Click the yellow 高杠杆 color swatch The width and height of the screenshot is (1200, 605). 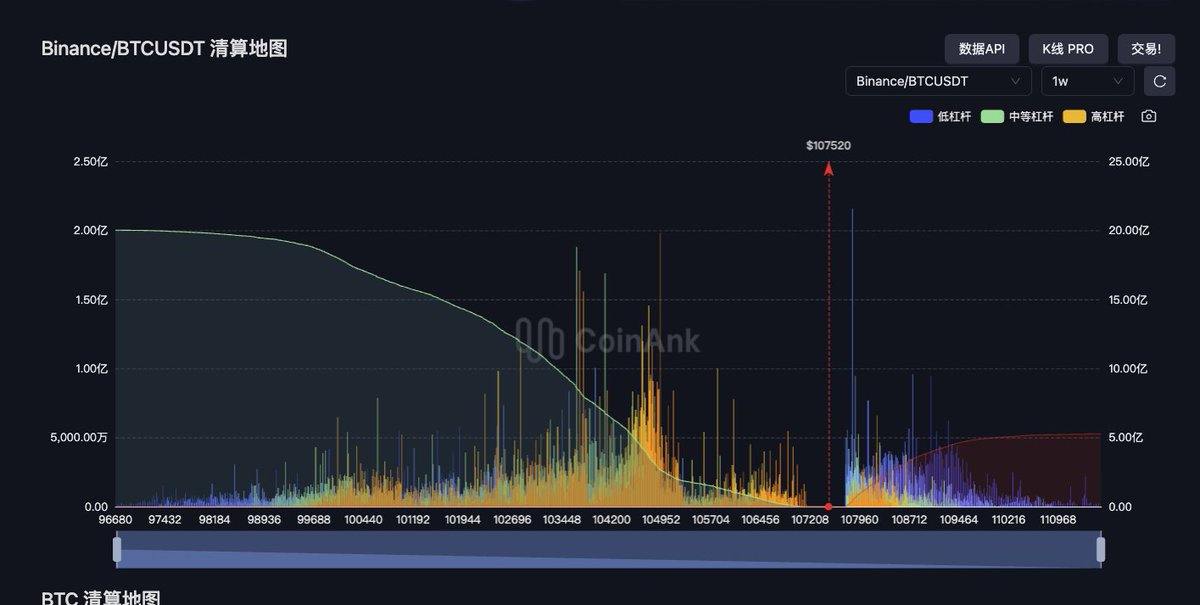coord(1074,116)
